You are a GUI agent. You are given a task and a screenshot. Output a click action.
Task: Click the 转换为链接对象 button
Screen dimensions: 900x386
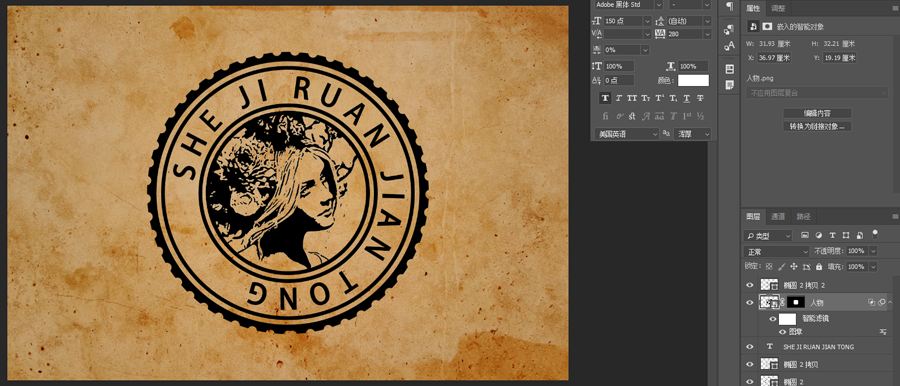(817, 126)
